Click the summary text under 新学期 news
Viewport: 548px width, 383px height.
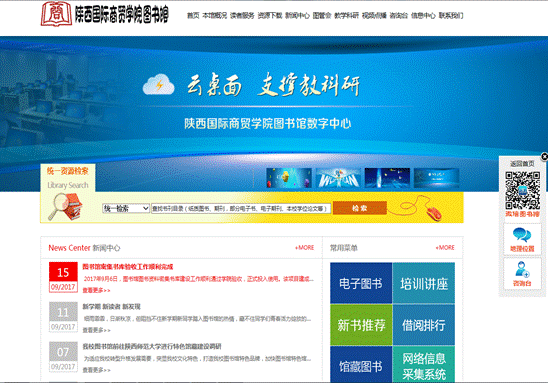click(197, 319)
